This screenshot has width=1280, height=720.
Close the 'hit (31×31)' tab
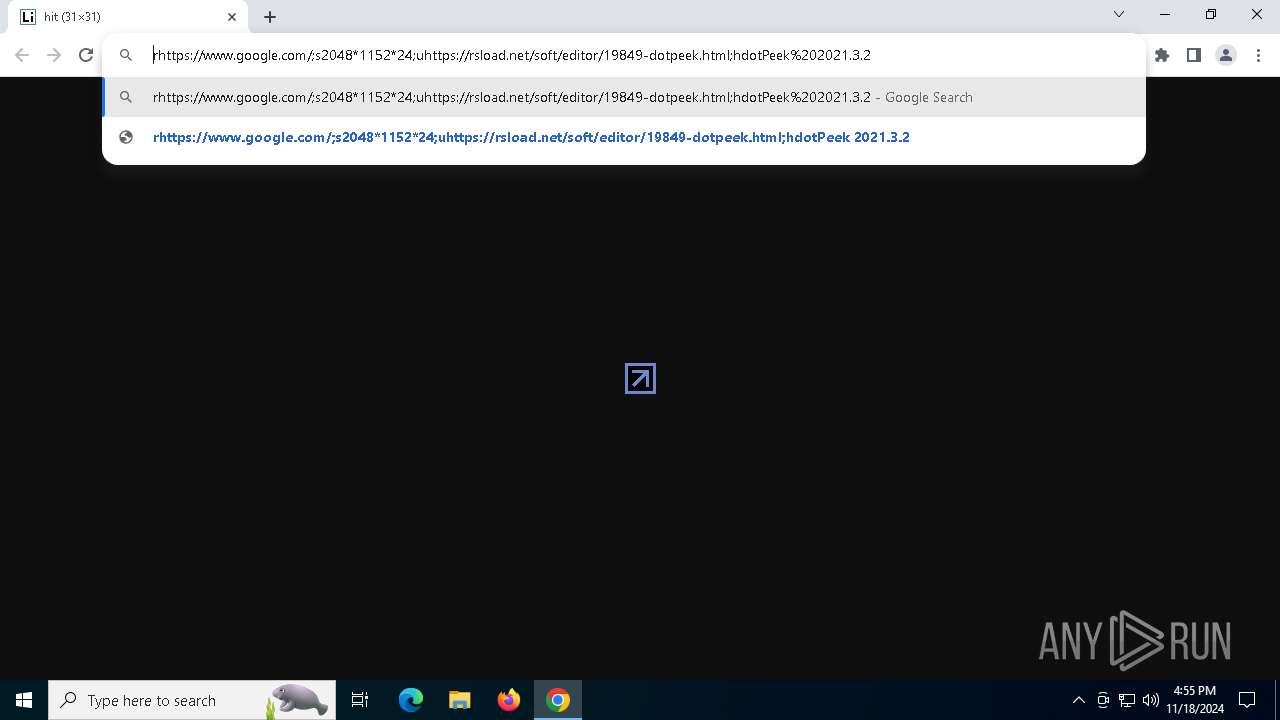(x=232, y=17)
